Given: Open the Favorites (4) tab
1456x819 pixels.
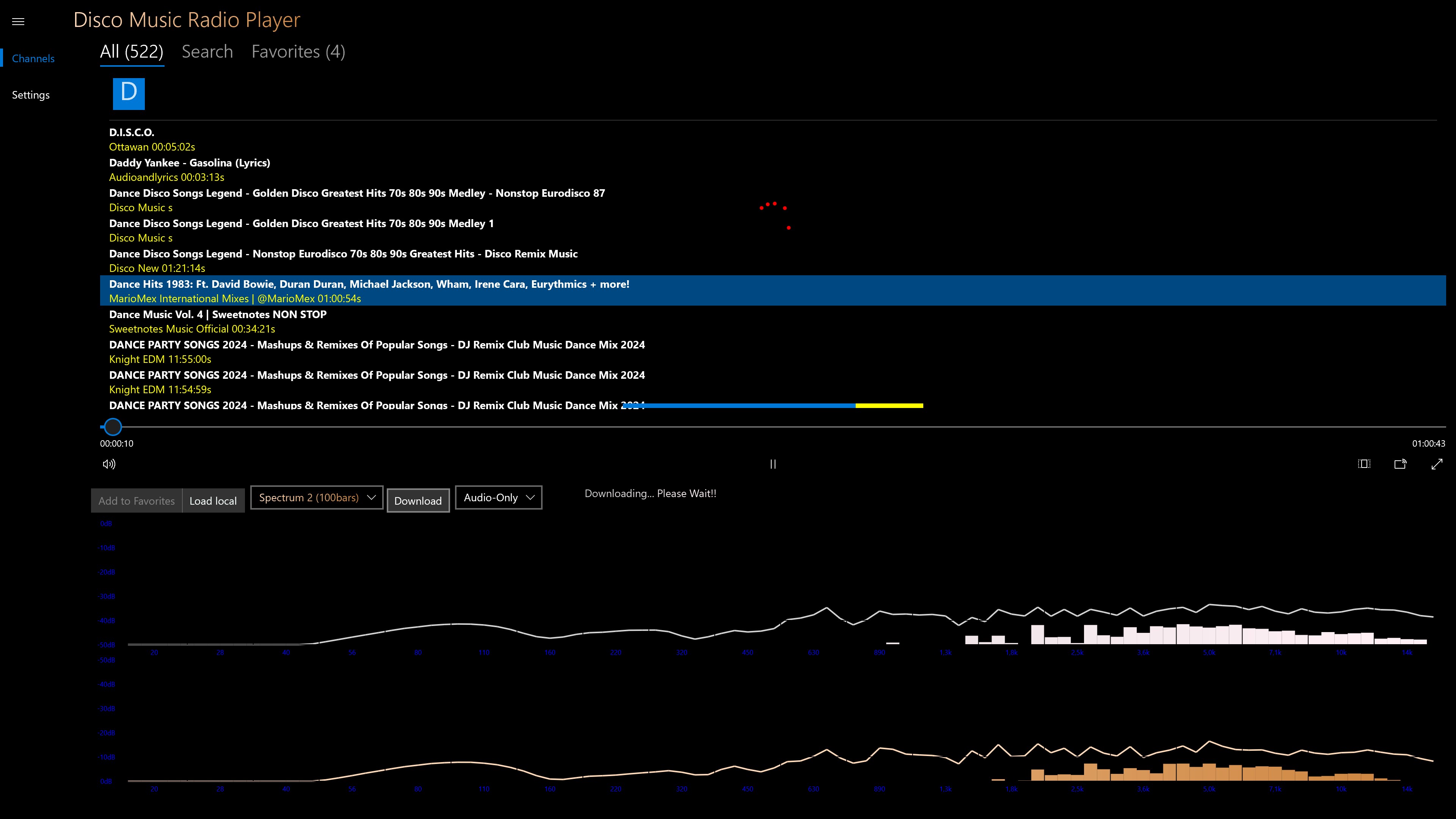Looking at the screenshot, I should [298, 52].
